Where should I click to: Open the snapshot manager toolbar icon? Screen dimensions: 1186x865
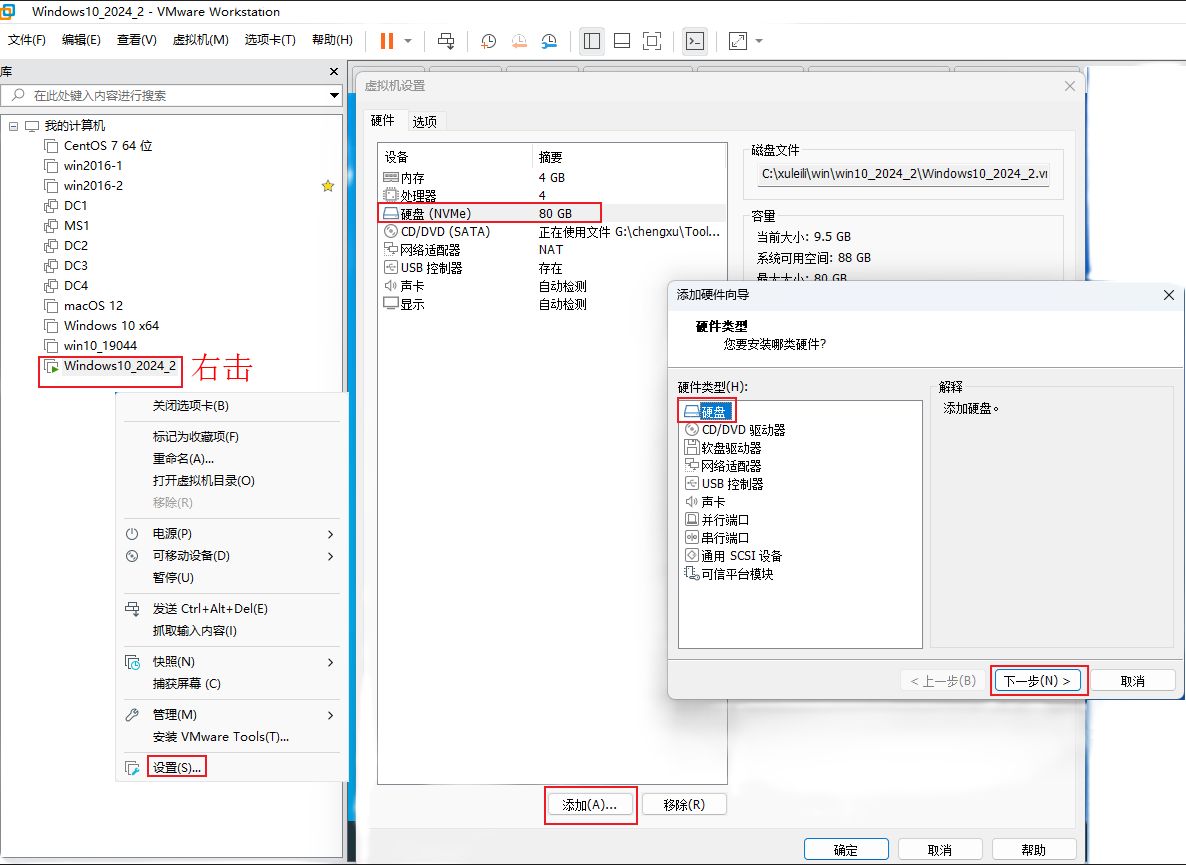click(550, 41)
